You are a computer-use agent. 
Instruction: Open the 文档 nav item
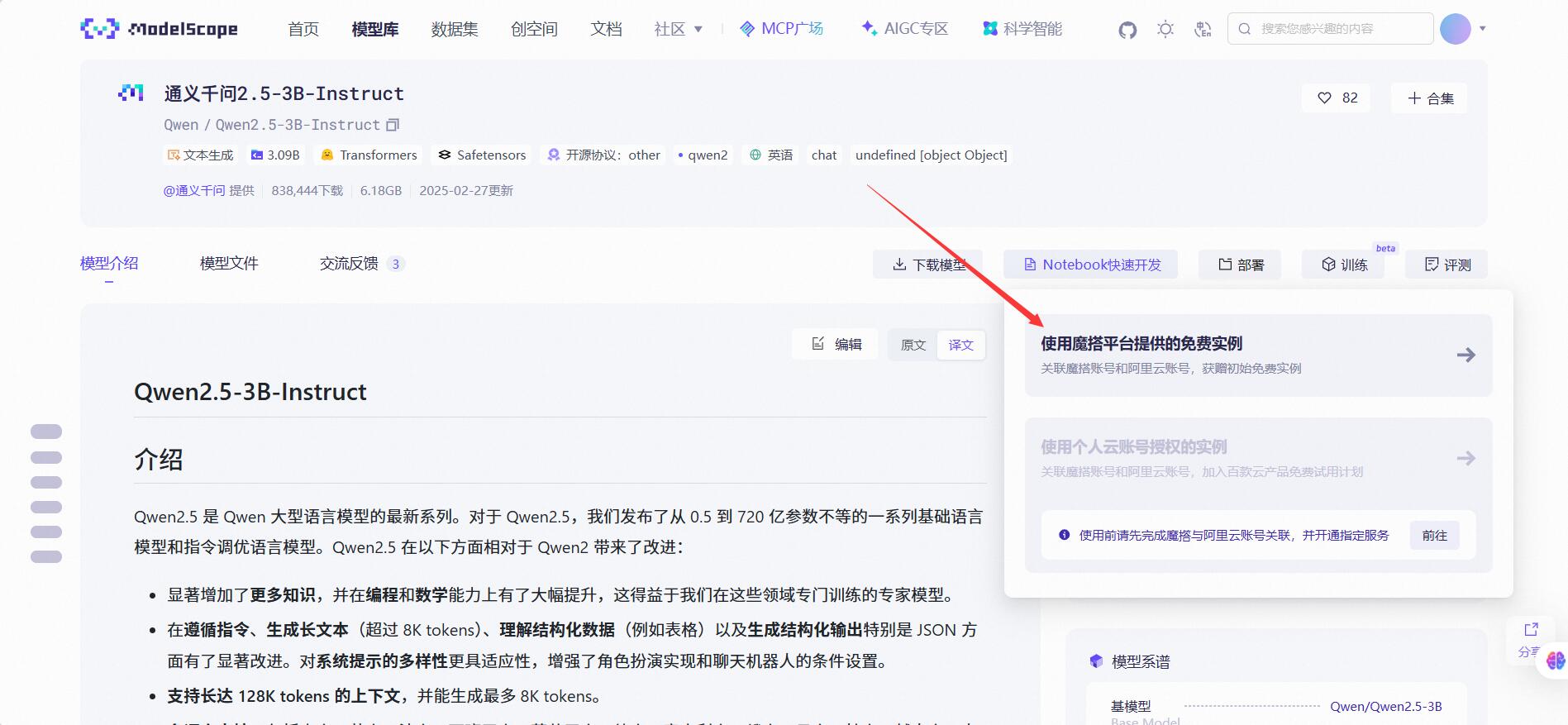pos(606,29)
